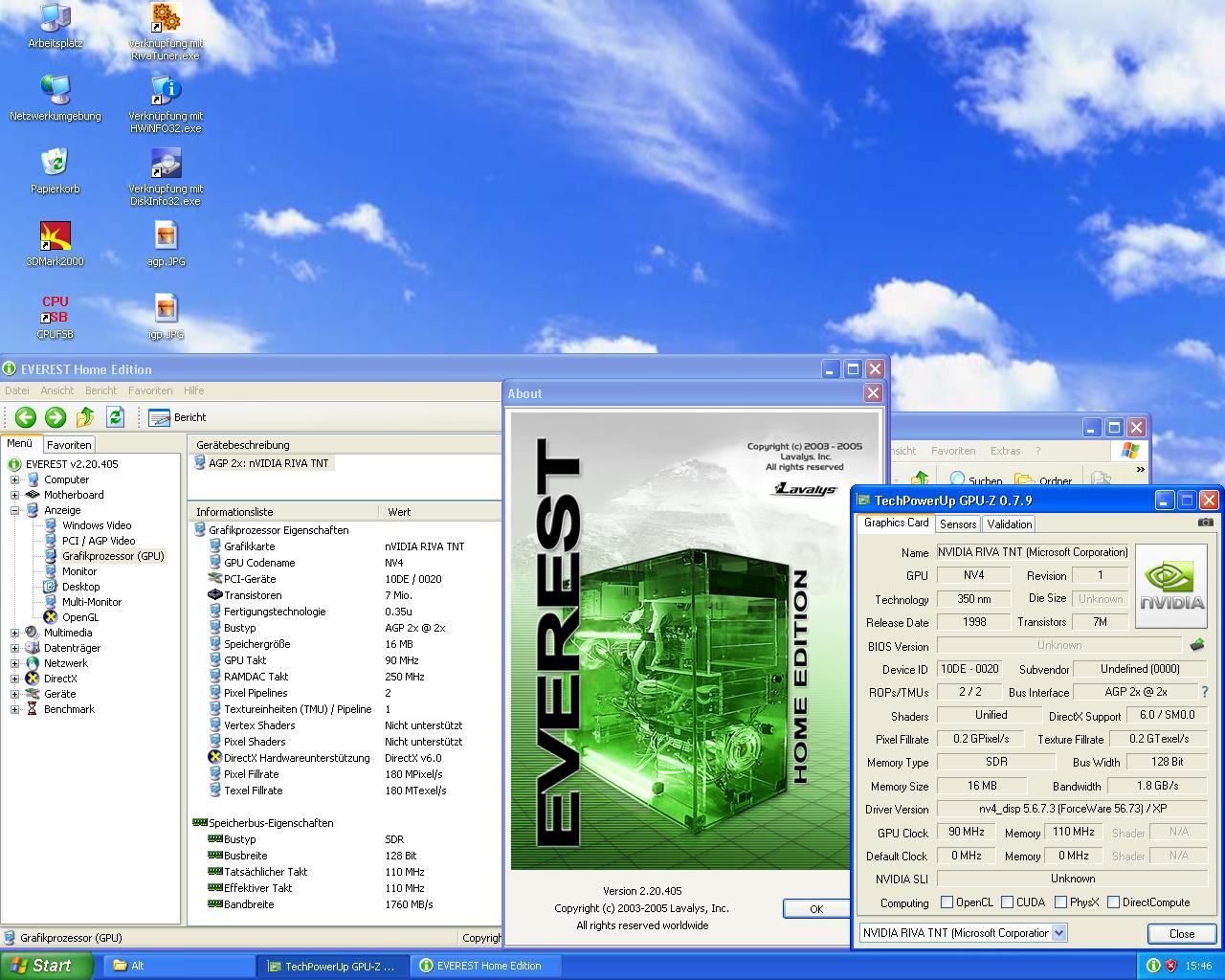The height and width of the screenshot is (980, 1225).
Task: Click the EVEREST tray icon in the taskbar
Action: click(x=1153, y=966)
